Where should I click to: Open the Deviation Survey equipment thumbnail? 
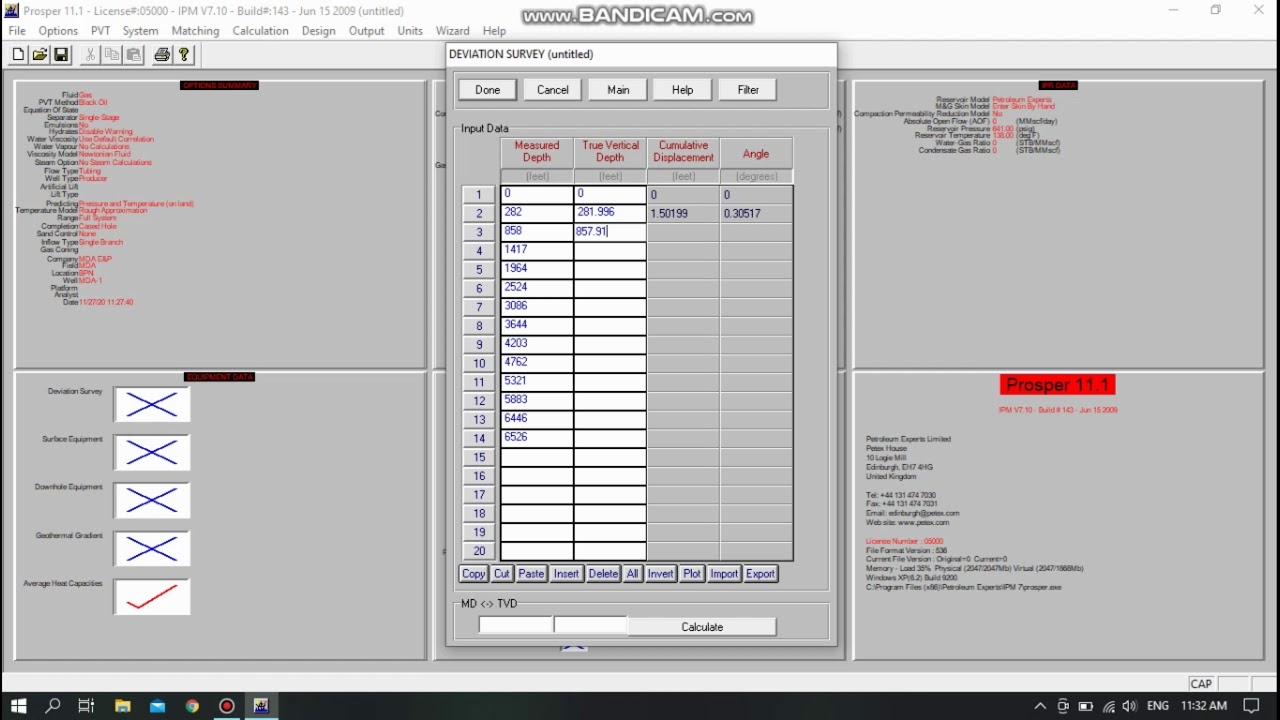click(x=152, y=405)
